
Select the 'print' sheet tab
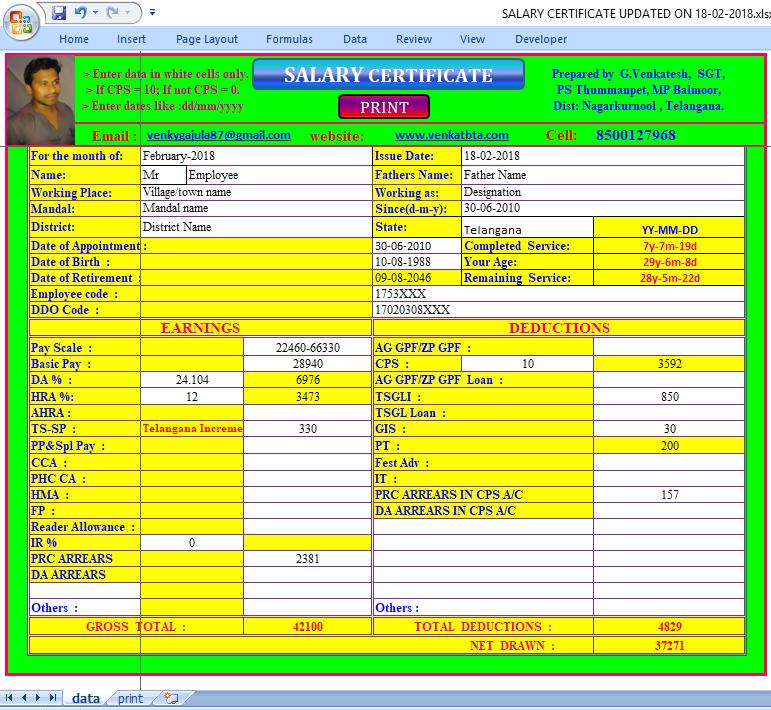click(130, 698)
